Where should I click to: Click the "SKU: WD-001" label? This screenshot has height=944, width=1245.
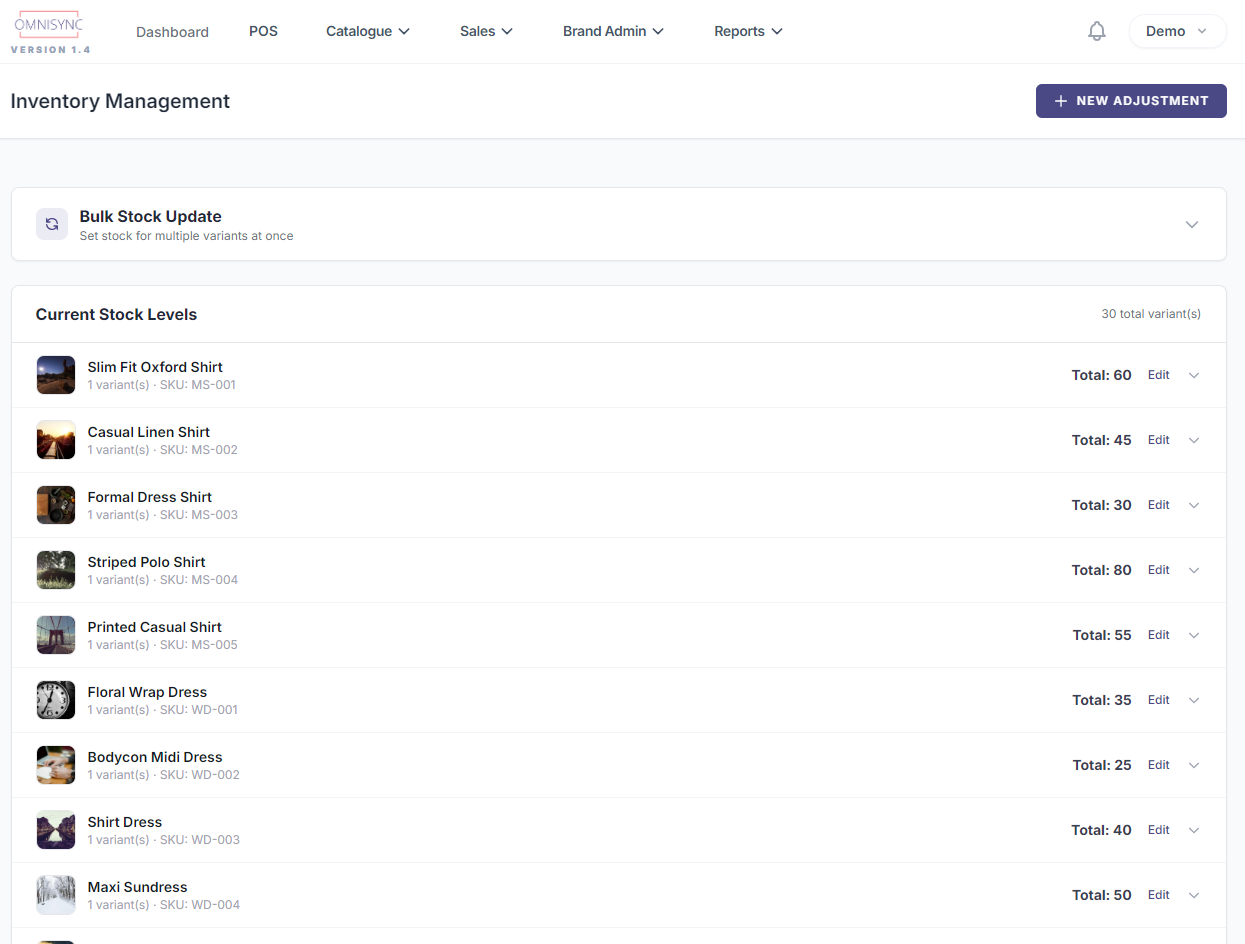pyautogui.click(x=199, y=710)
